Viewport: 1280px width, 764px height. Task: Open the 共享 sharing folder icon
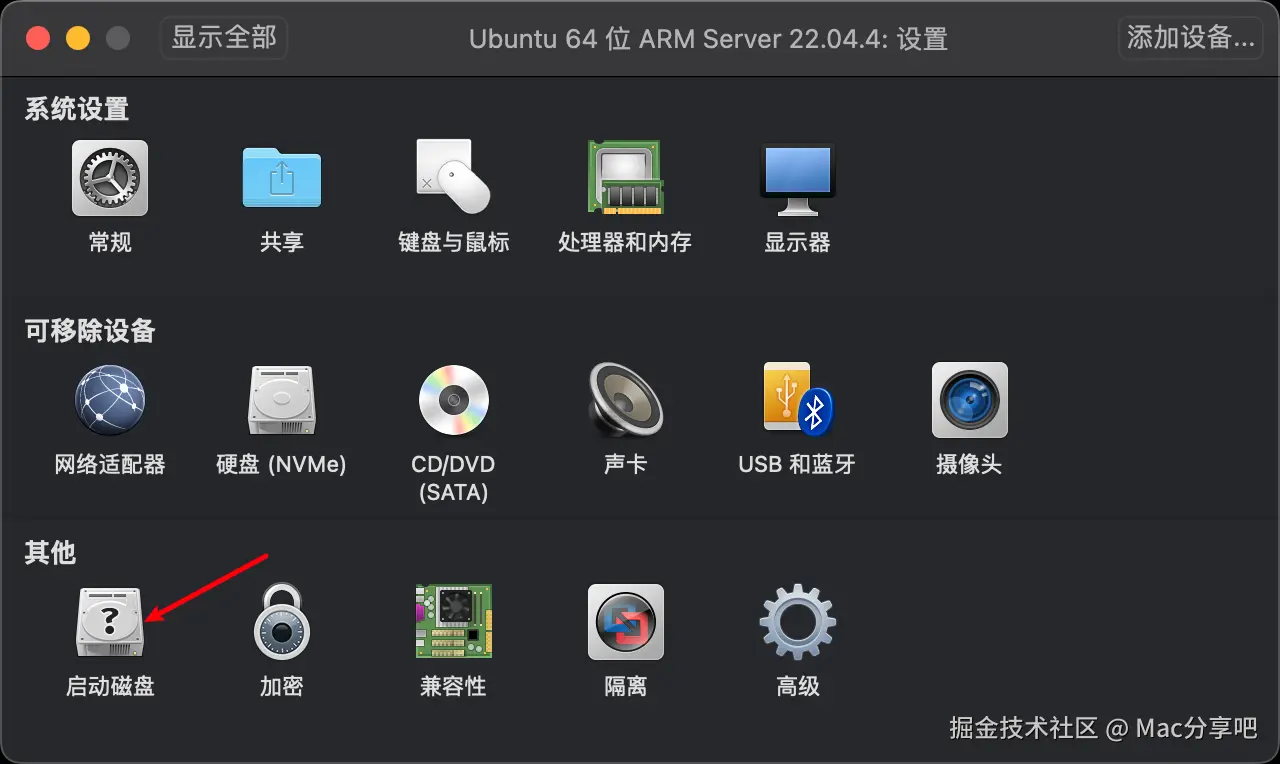point(282,178)
